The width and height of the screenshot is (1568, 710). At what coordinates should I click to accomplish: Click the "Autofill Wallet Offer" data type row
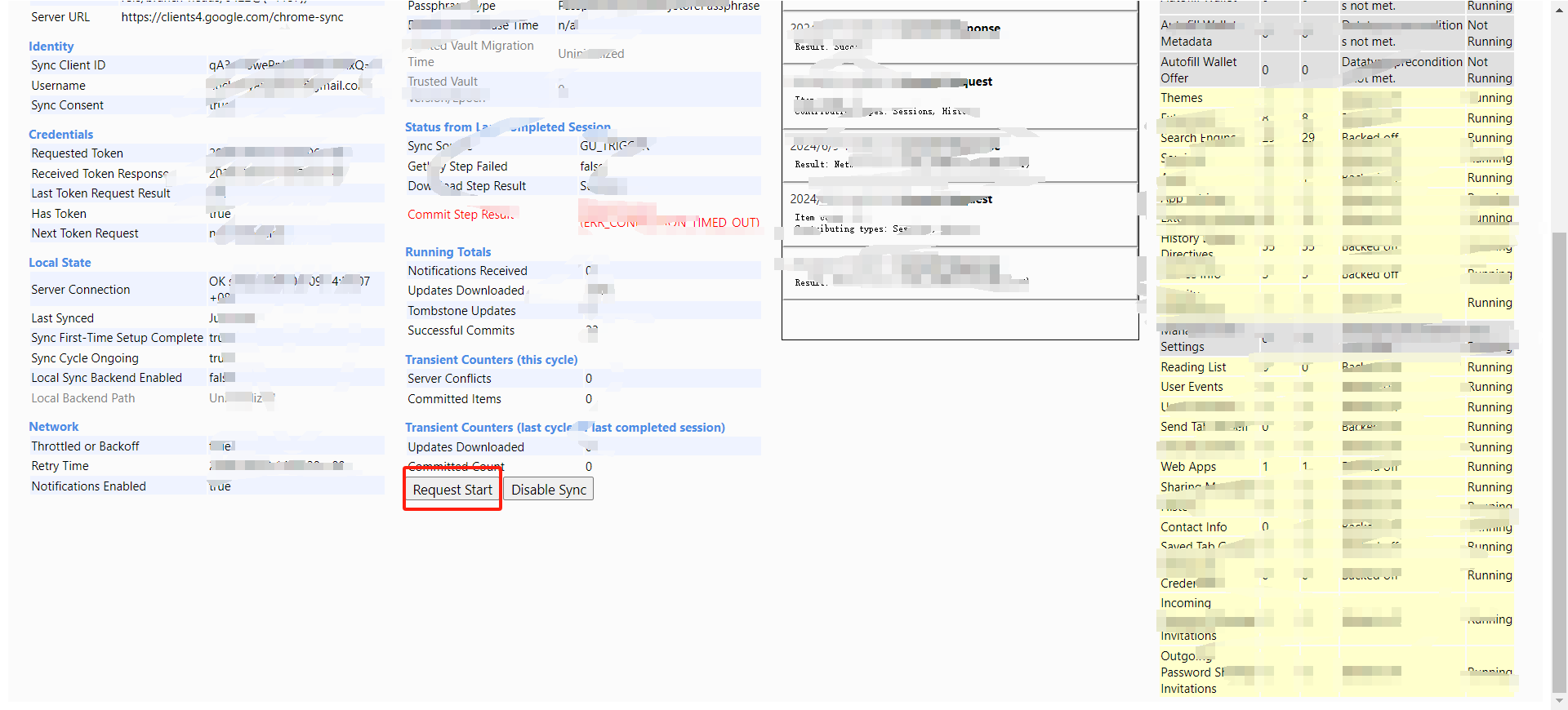coord(1335,70)
